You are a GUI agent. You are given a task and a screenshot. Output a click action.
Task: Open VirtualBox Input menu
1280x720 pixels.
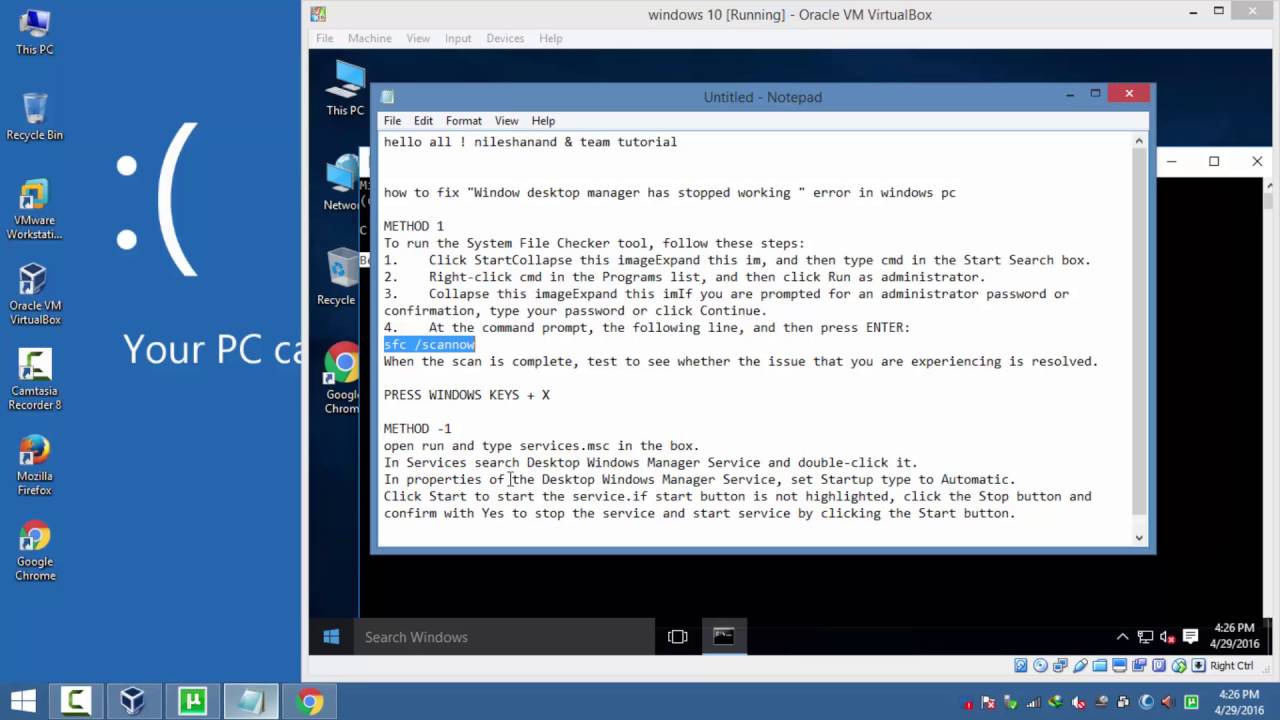click(x=458, y=38)
